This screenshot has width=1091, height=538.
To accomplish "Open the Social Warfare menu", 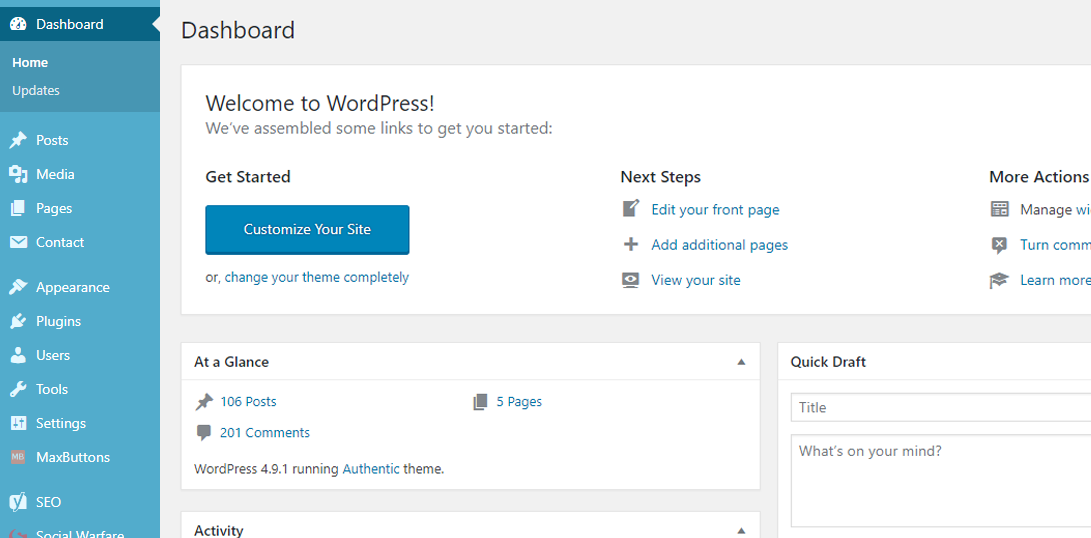I will coord(80,532).
